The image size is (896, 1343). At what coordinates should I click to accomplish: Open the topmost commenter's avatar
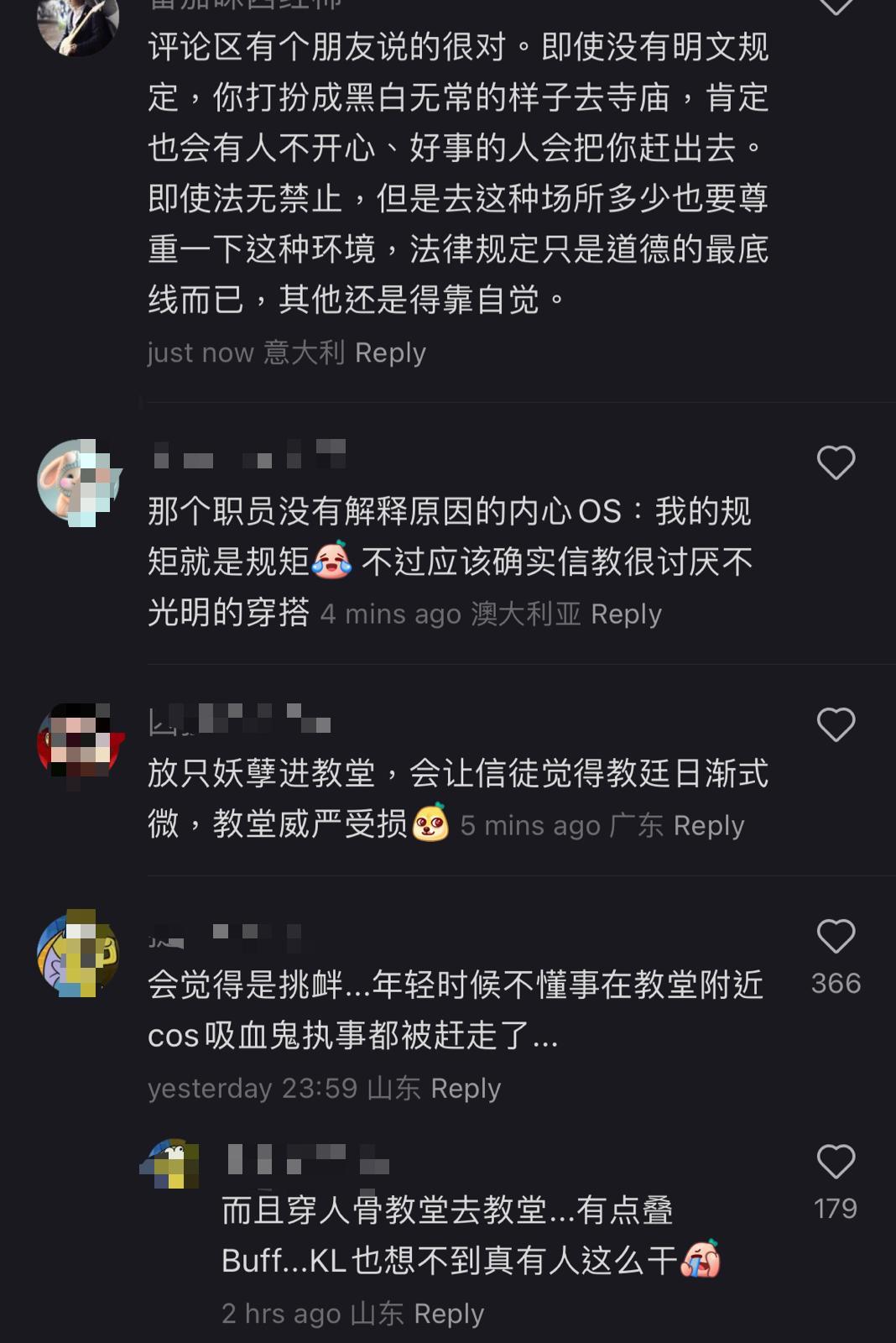pos(78,18)
